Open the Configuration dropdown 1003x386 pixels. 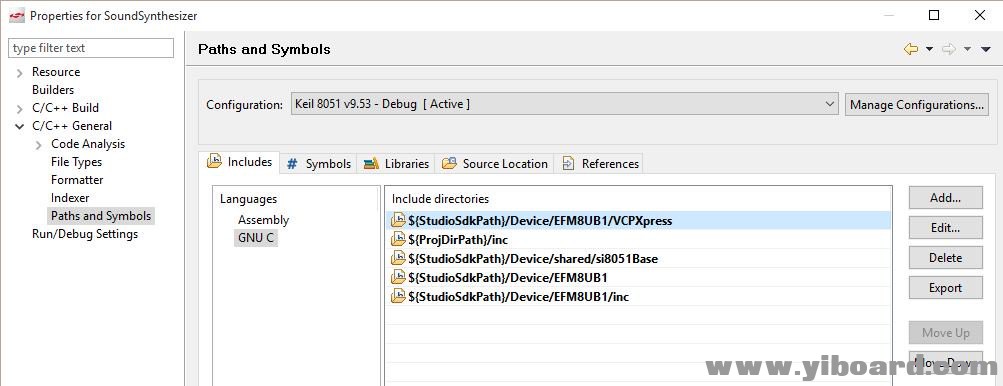coord(565,104)
